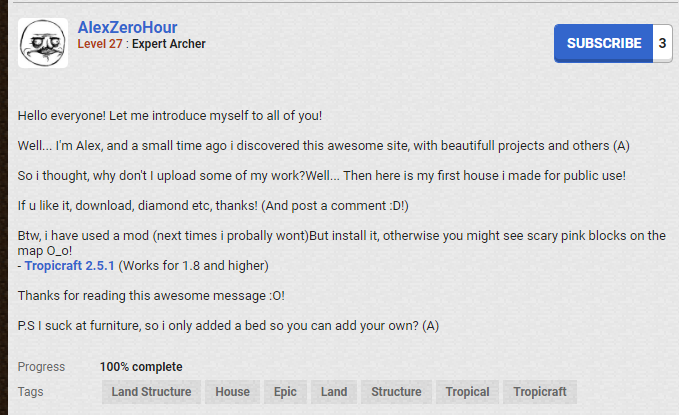679x415 pixels.
Task: Select the Structure tag
Action: pos(396,392)
